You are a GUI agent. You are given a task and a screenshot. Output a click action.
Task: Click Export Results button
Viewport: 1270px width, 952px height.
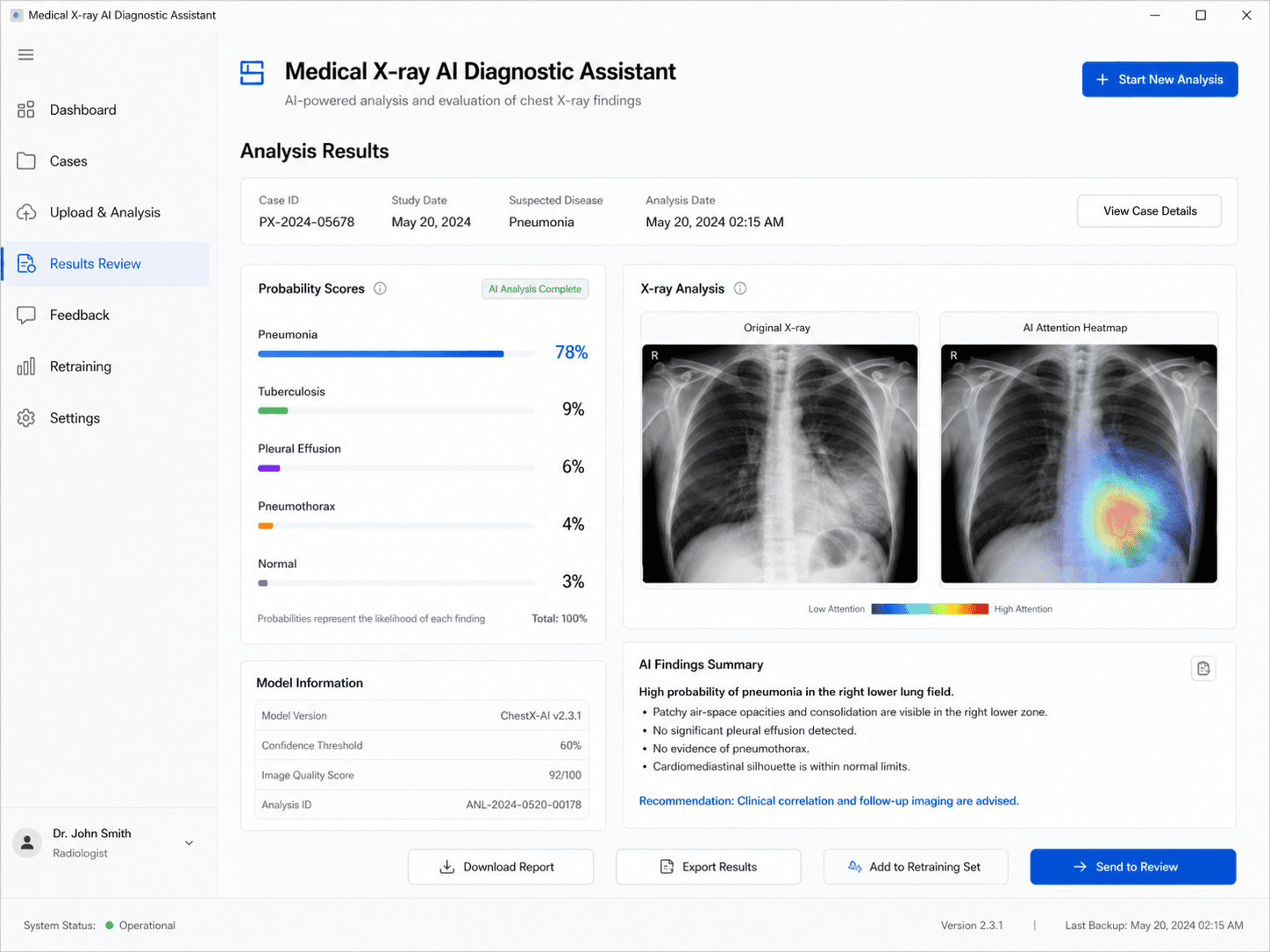pos(709,867)
